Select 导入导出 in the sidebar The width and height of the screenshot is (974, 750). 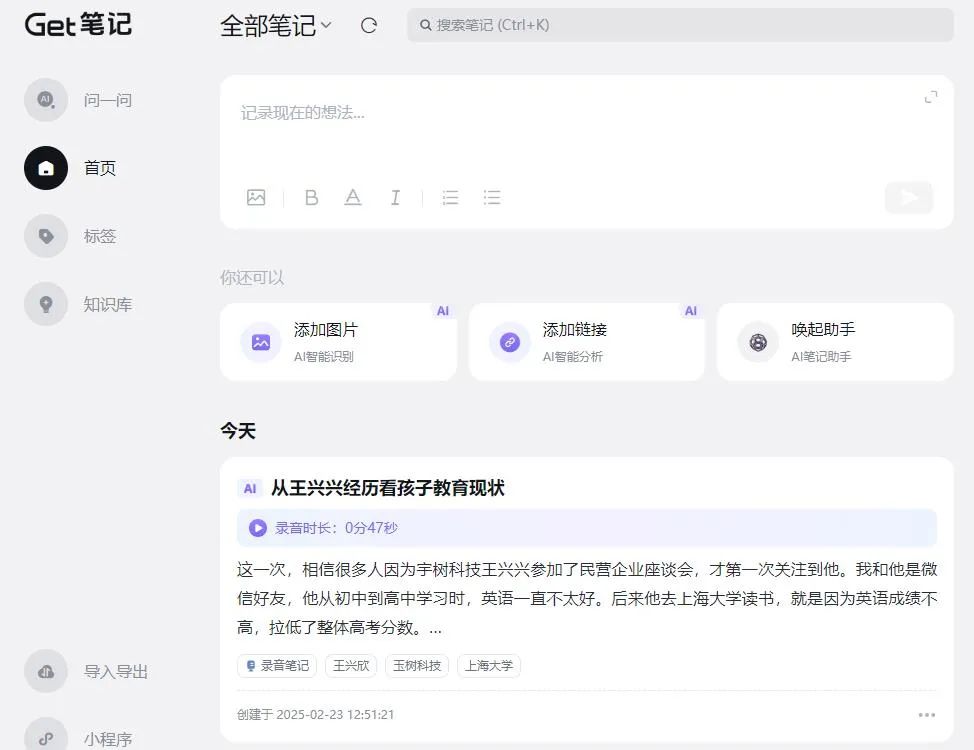click(116, 672)
